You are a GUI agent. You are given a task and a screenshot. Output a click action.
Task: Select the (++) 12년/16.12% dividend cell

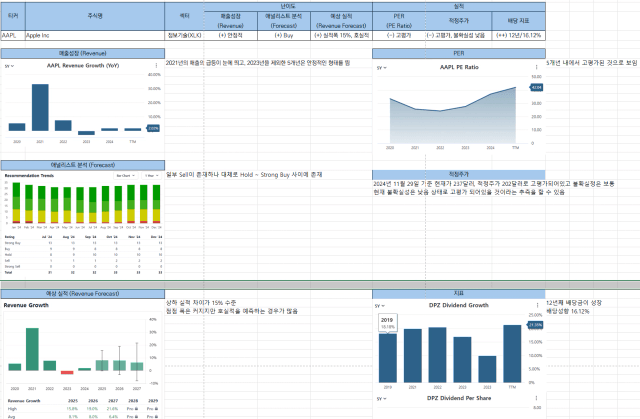pos(518,35)
